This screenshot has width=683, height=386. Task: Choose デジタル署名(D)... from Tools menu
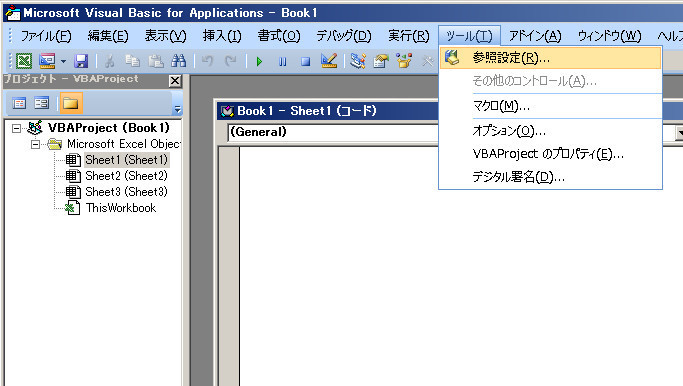[x=551, y=177]
